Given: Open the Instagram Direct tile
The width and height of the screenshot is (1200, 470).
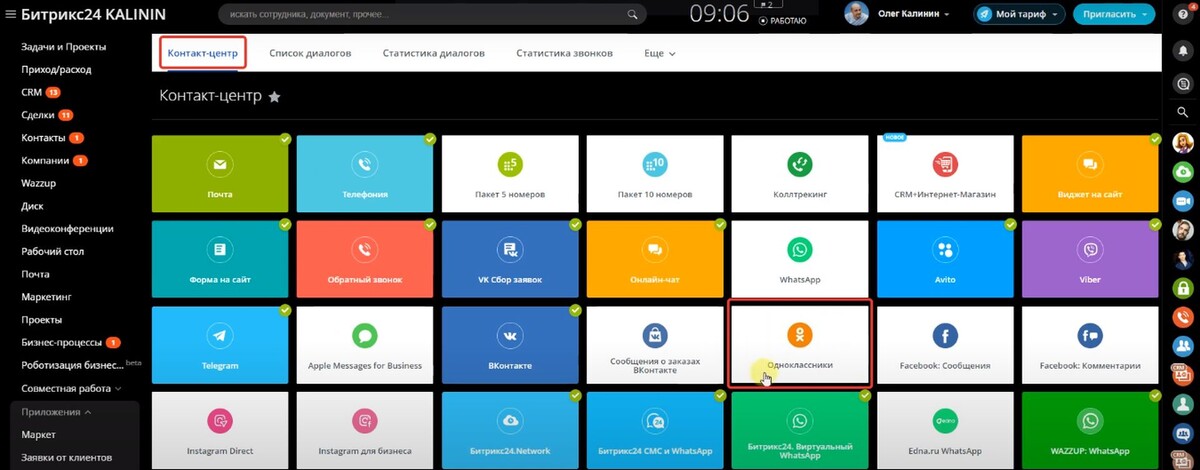Looking at the screenshot, I should coord(220,431).
